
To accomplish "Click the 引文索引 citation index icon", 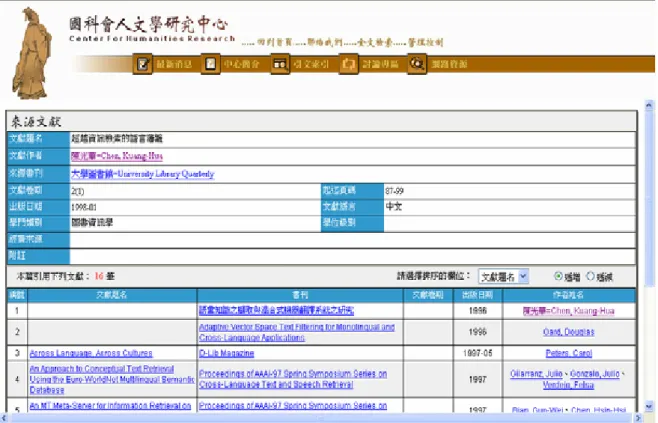I will (280, 64).
